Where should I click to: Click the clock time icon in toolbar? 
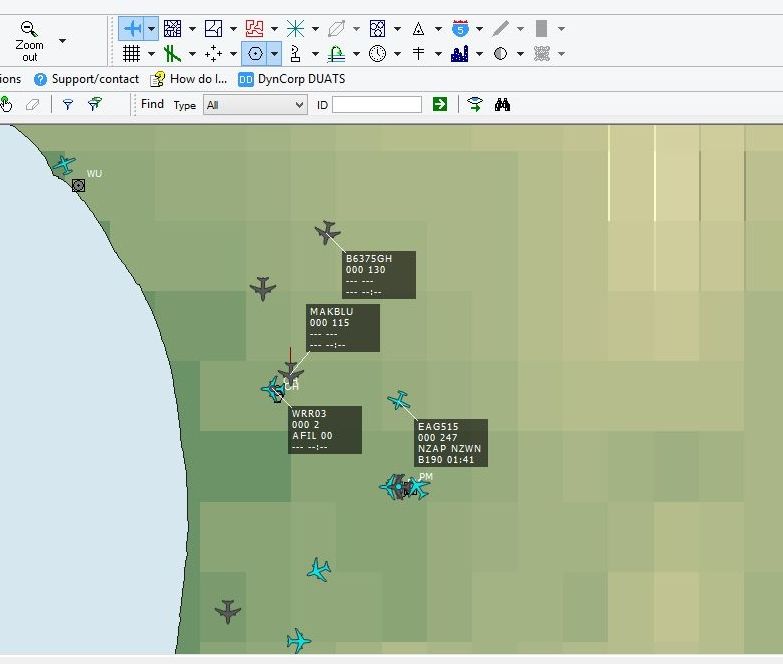pos(378,54)
